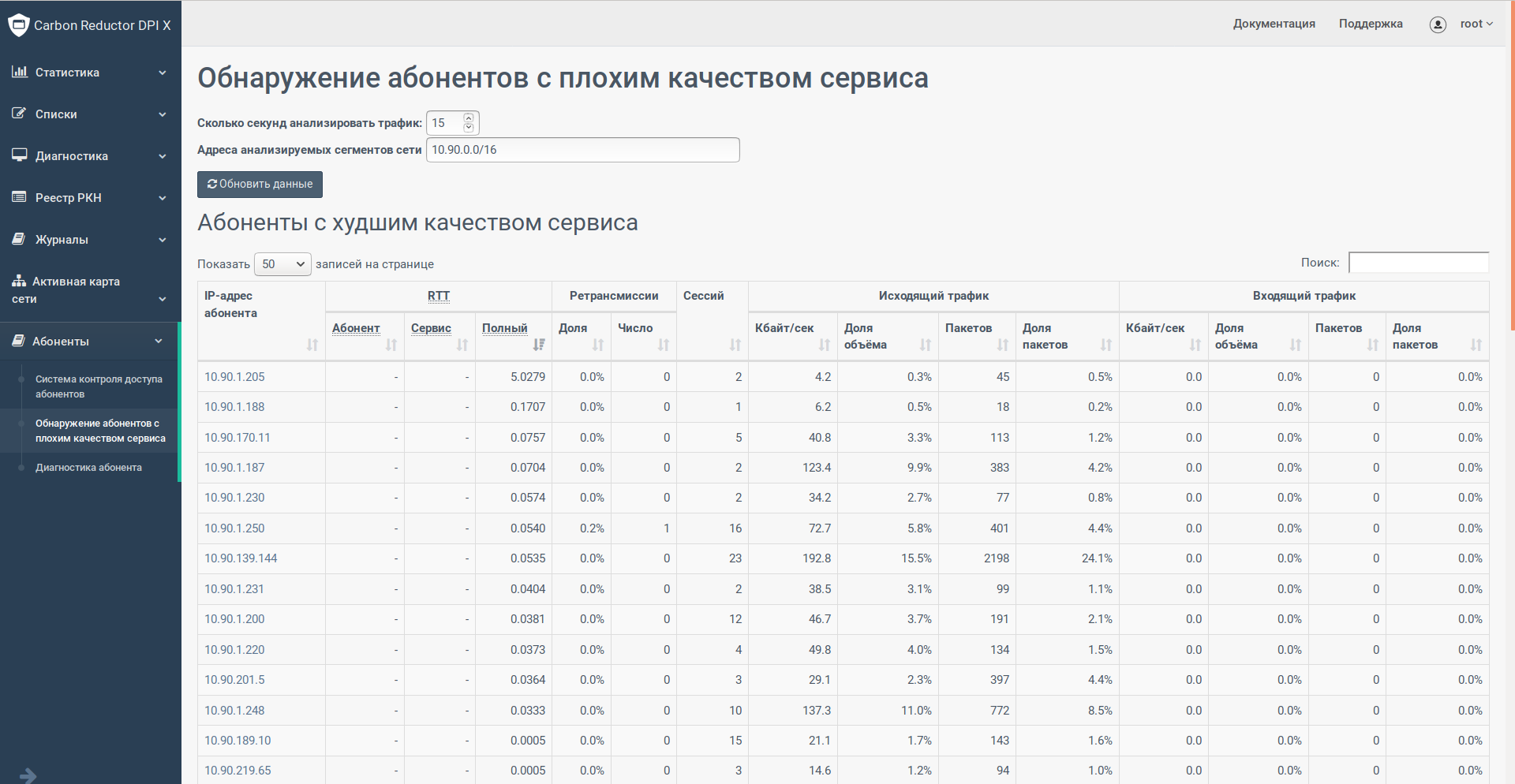Sort by Ретрансмиссии Доля column arrows

(598, 345)
